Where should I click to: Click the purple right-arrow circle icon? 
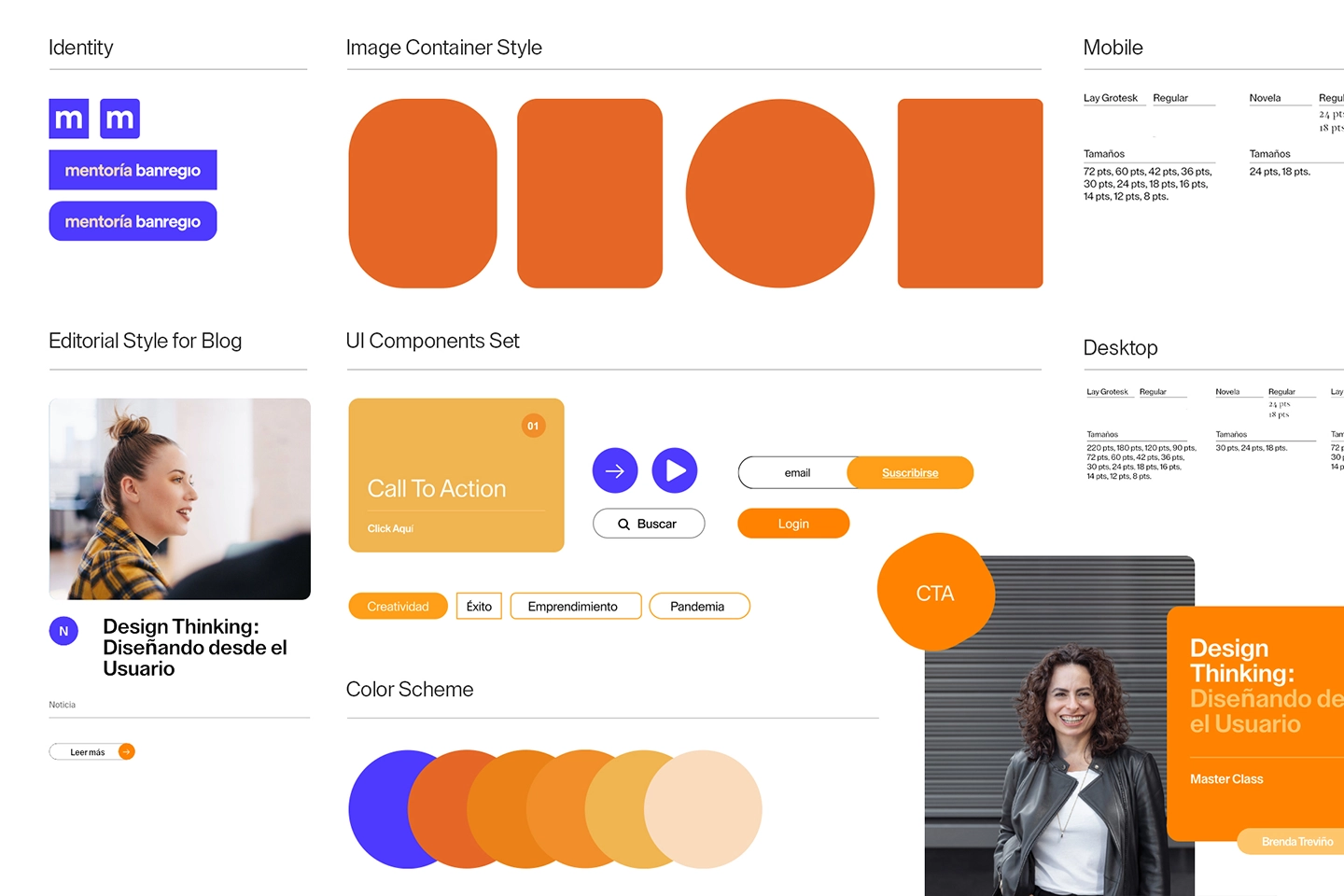(615, 470)
